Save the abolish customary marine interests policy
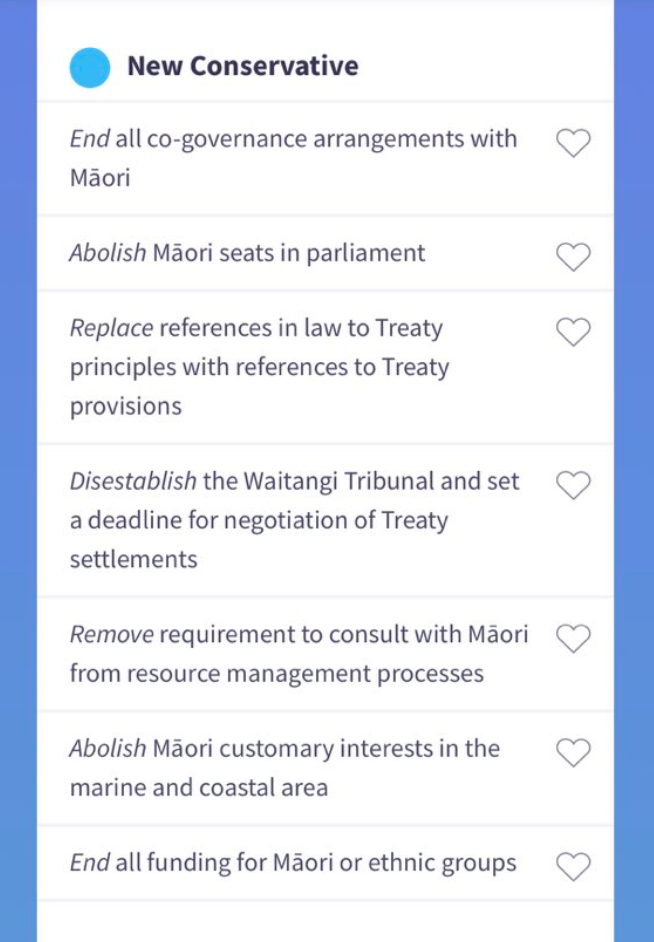The image size is (654, 942). pyautogui.click(x=573, y=753)
